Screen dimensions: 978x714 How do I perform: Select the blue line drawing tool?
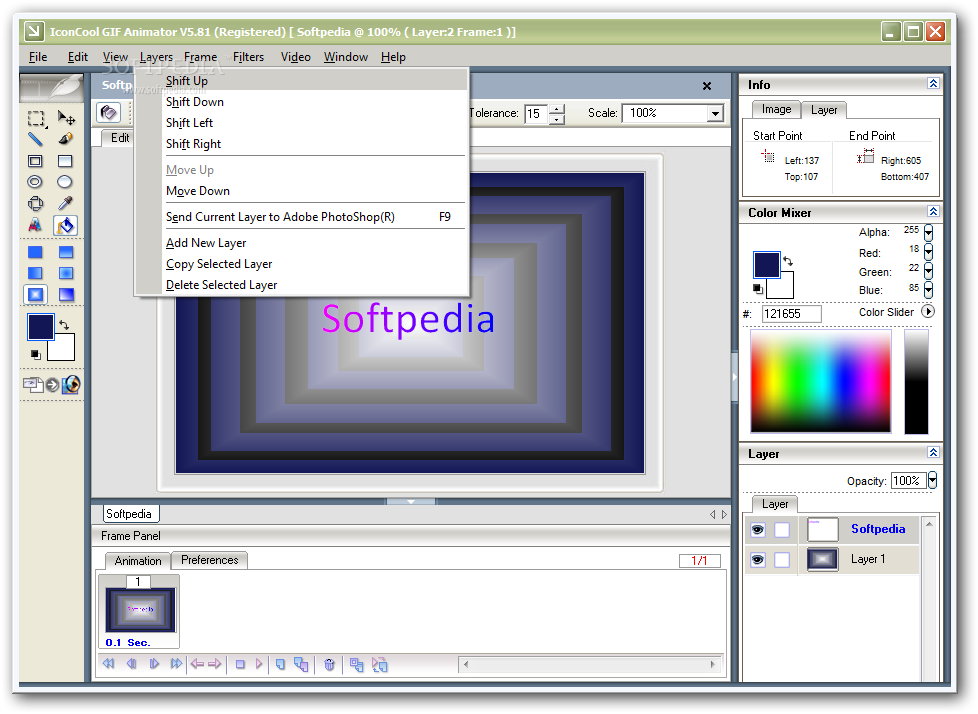[x=36, y=139]
